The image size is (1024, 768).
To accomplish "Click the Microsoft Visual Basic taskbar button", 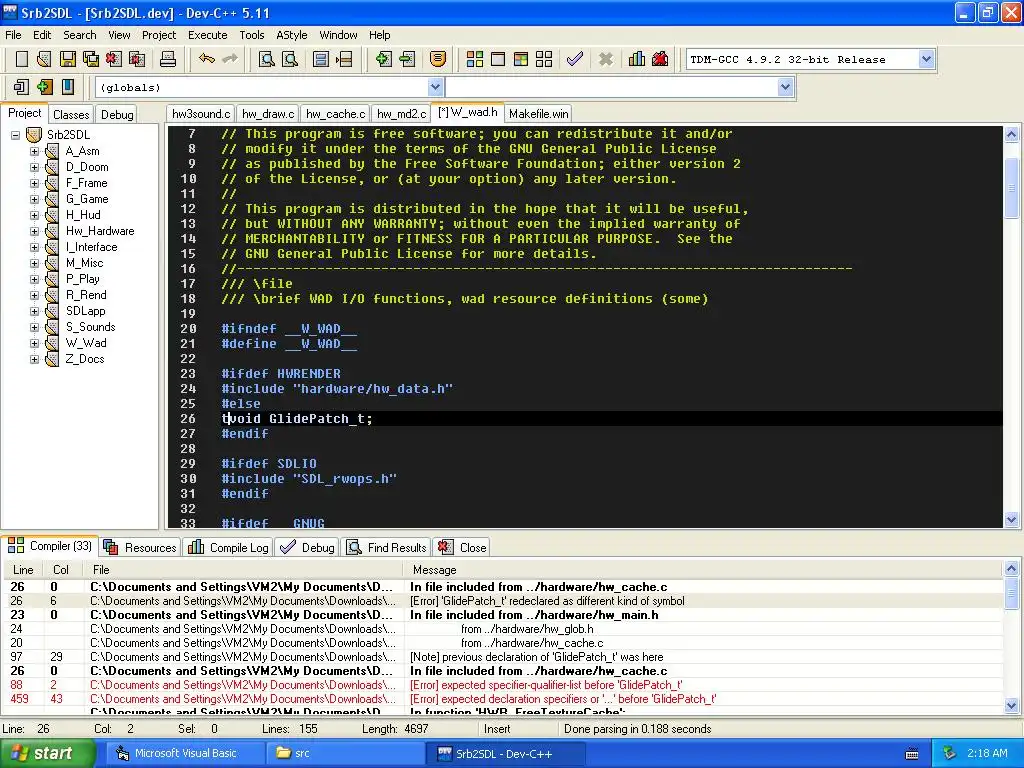I will (x=185, y=753).
